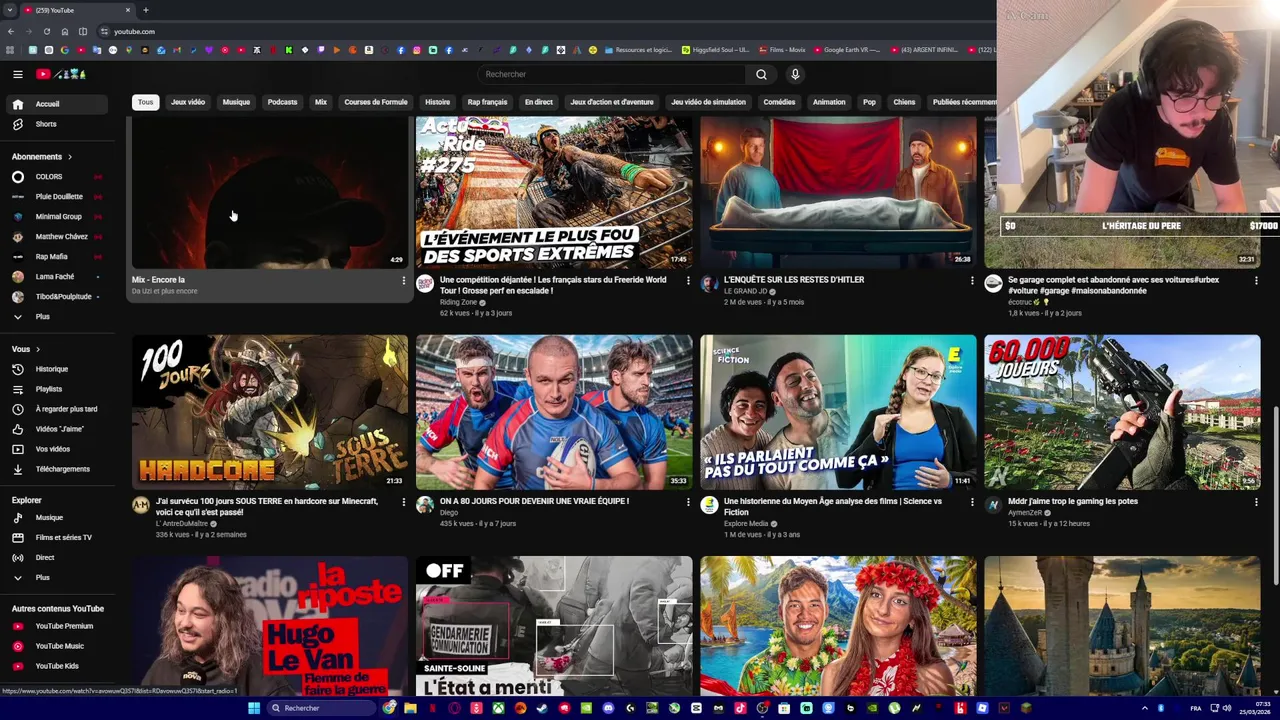The width and height of the screenshot is (1280, 720).
Task: Open Musique under Explorer in sidebar
Action: click(x=59, y=518)
